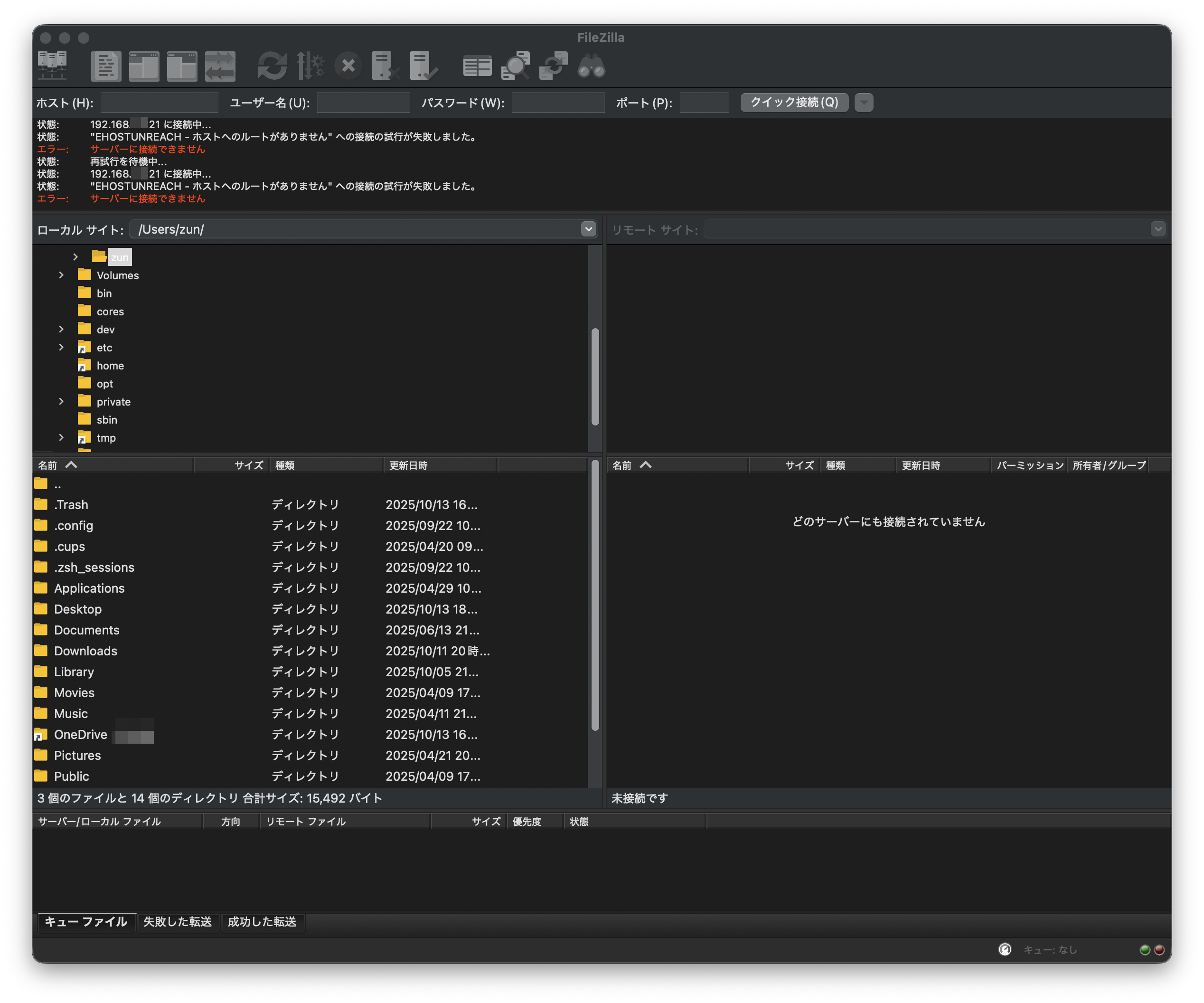Click refresh file lists icon
This screenshot has width=1204, height=1003.
point(272,66)
